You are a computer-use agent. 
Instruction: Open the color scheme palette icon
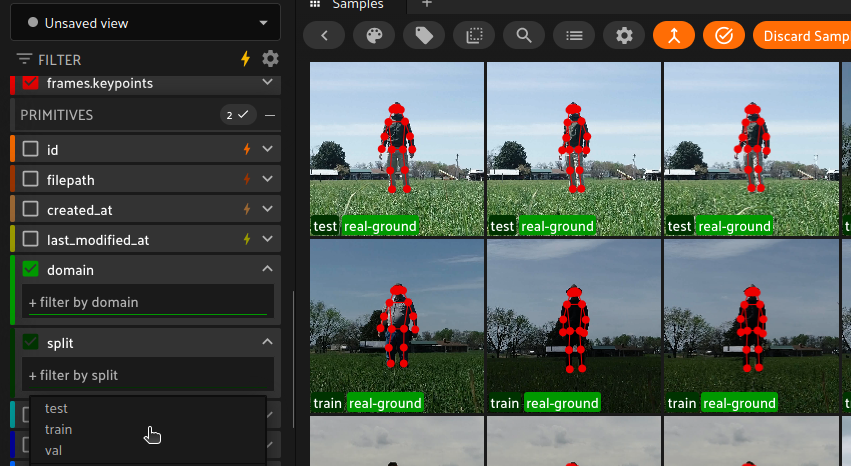click(374, 36)
